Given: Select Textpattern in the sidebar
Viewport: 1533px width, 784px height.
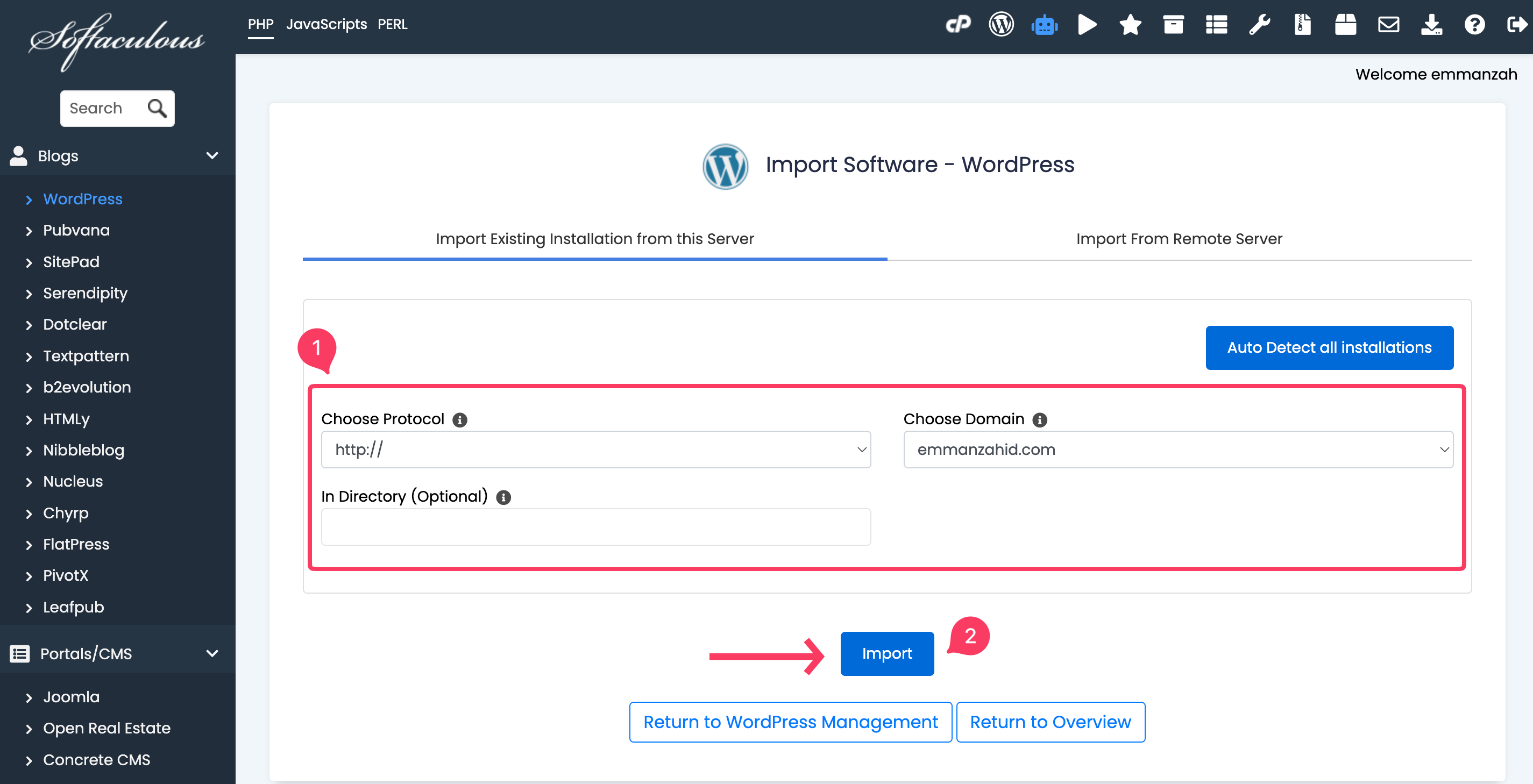Looking at the screenshot, I should [x=86, y=356].
